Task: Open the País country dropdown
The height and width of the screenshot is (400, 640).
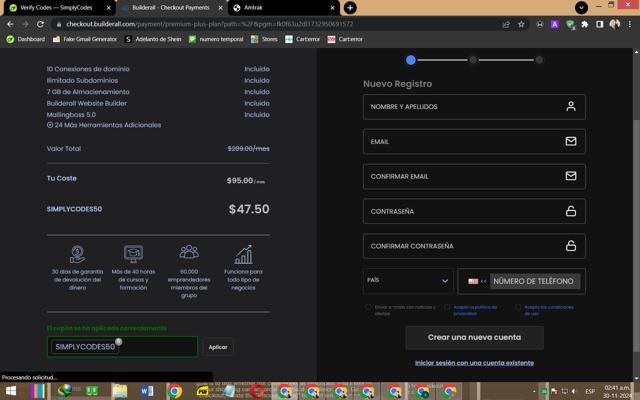Action: click(408, 281)
